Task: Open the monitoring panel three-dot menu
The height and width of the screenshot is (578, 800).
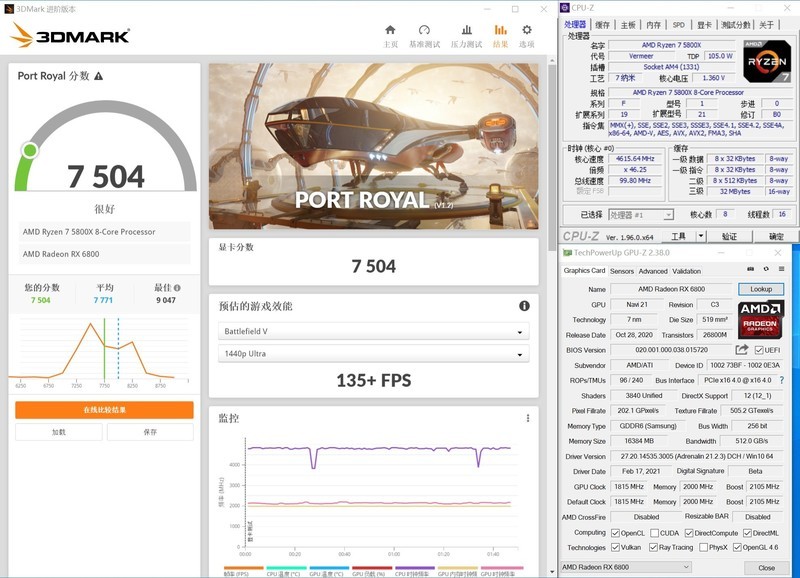Action: point(528,418)
